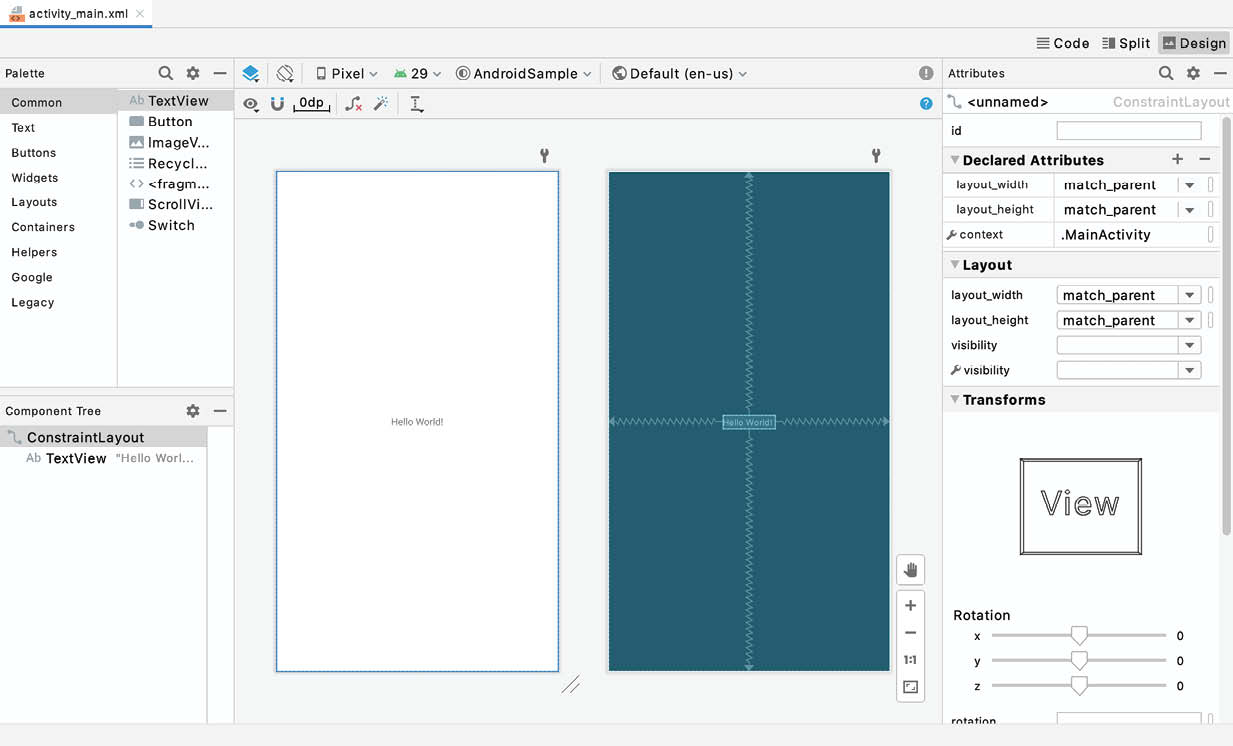Minimize the Component Tree panel
The height and width of the screenshot is (746, 1233).
(x=220, y=411)
